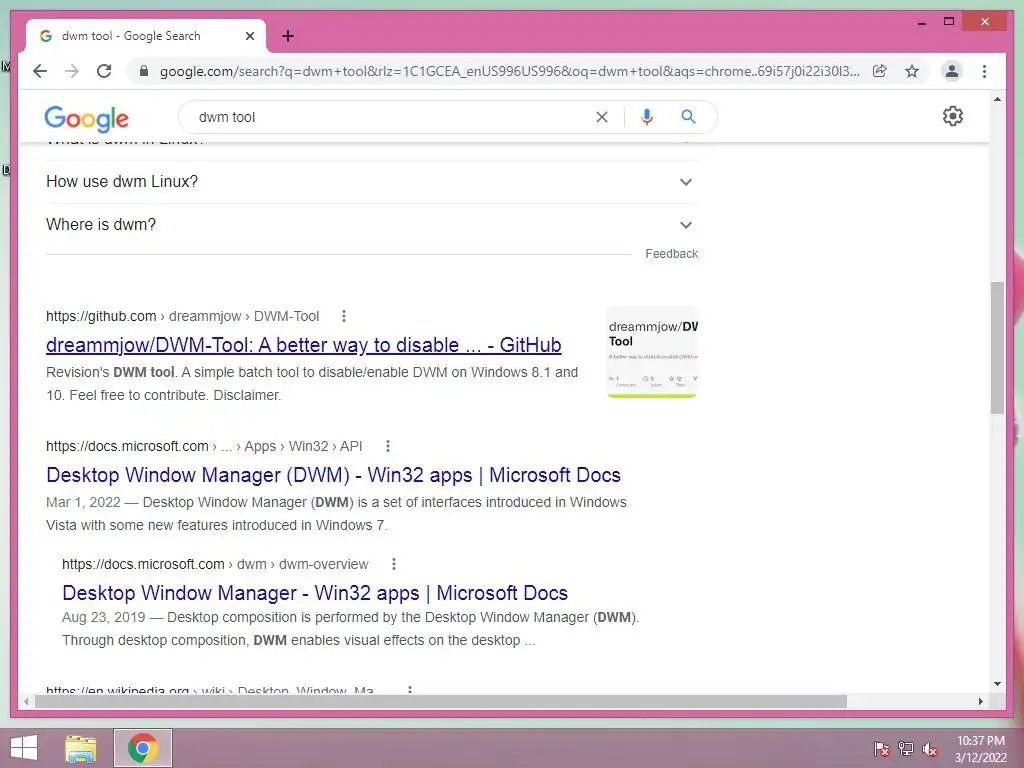Click the Google logo

point(86,118)
